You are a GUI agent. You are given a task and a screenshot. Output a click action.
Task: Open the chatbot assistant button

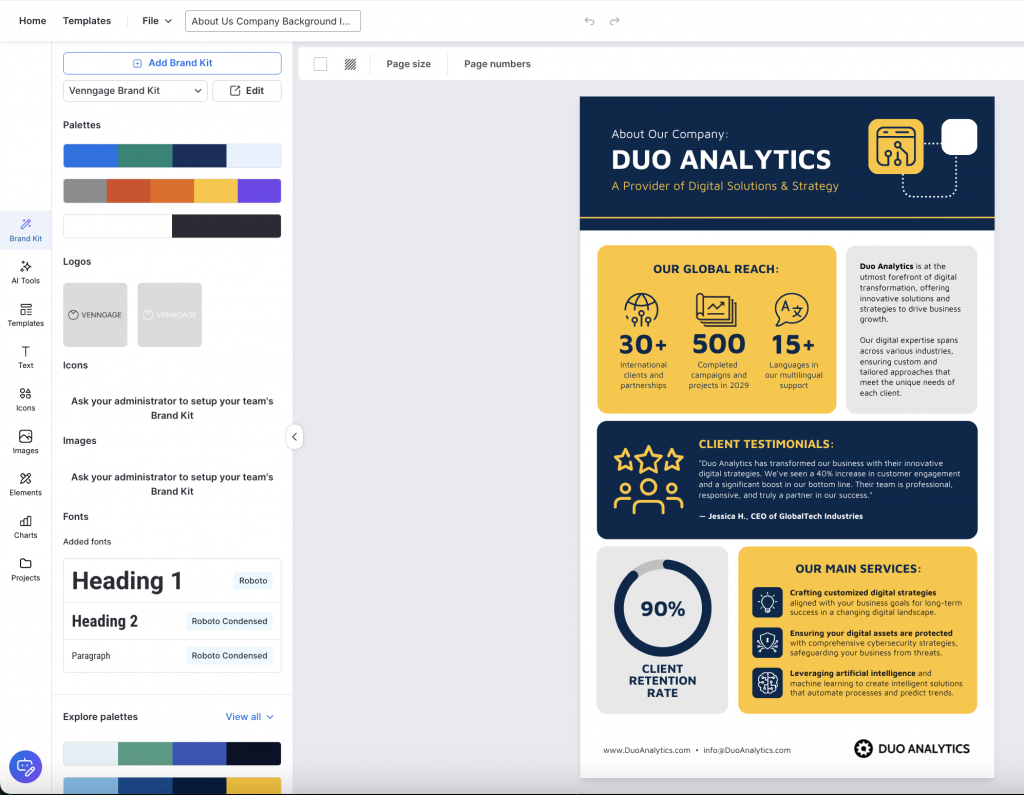pos(25,767)
